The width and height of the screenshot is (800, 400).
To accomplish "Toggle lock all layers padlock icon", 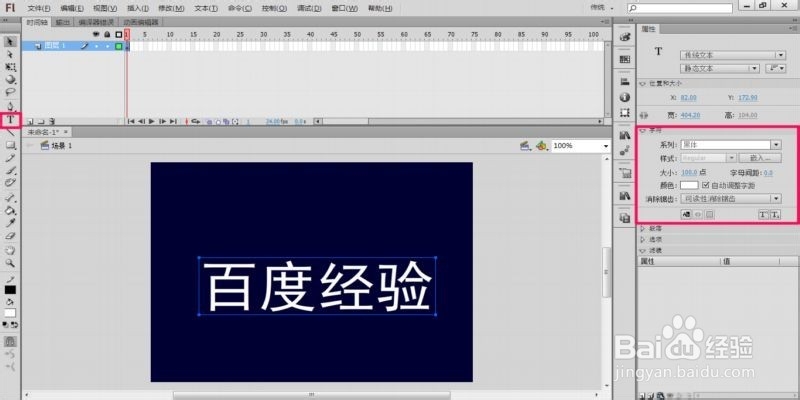I will (107, 34).
